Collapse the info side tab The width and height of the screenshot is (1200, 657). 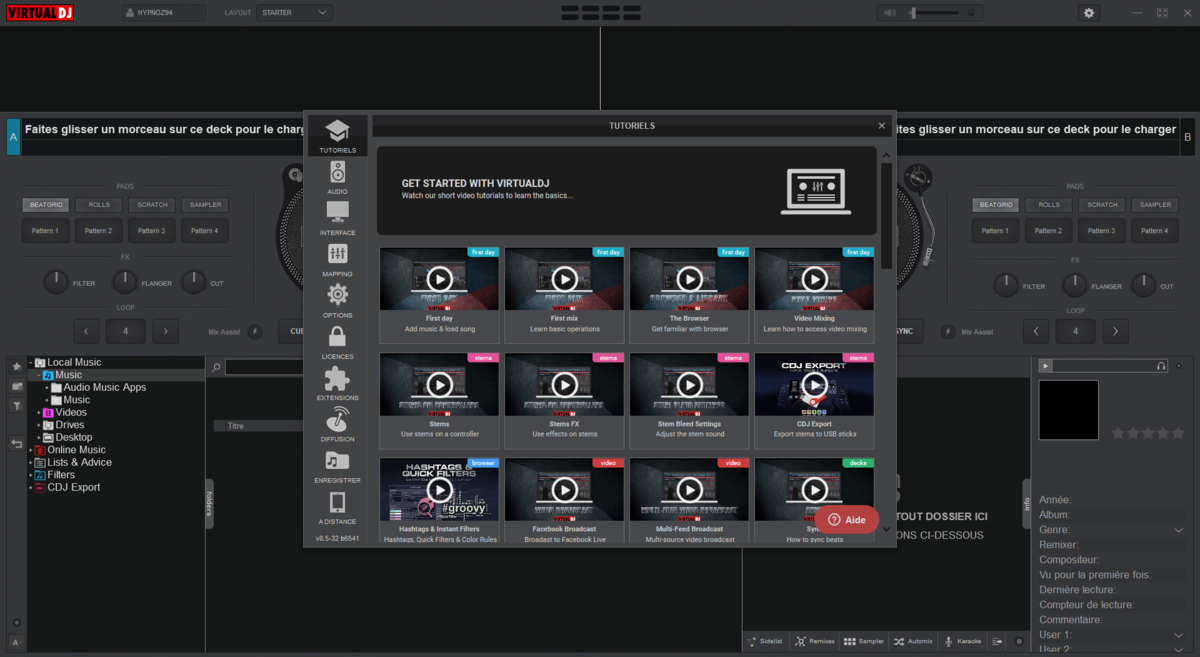(x=1026, y=503)
